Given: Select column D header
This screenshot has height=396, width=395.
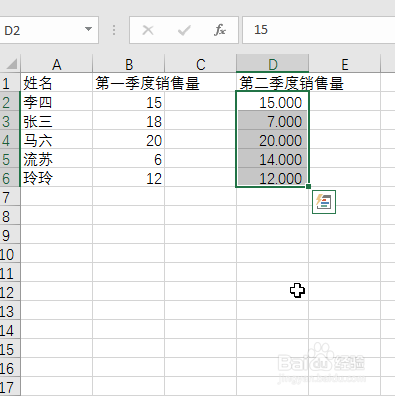Looking at the screenshot, I should [x=273, y=64].
